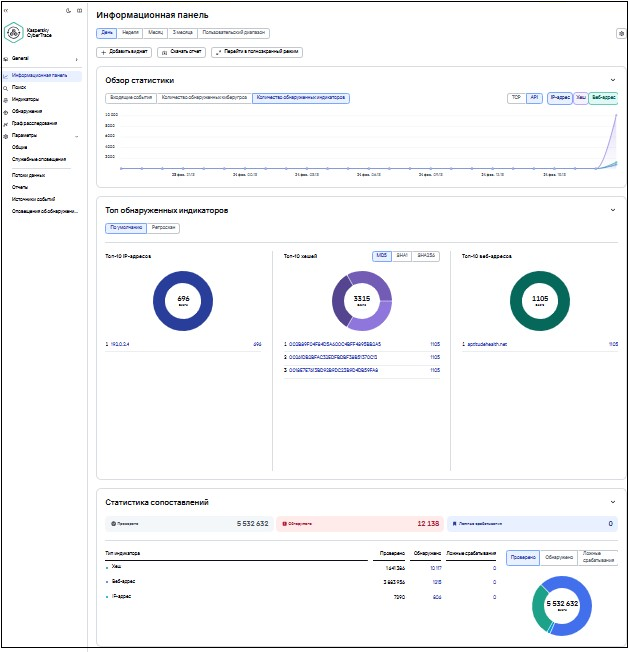Screen dimensions: 629x652
Task: Collapse the Параметры section chevron
Action: coord(76,136)
